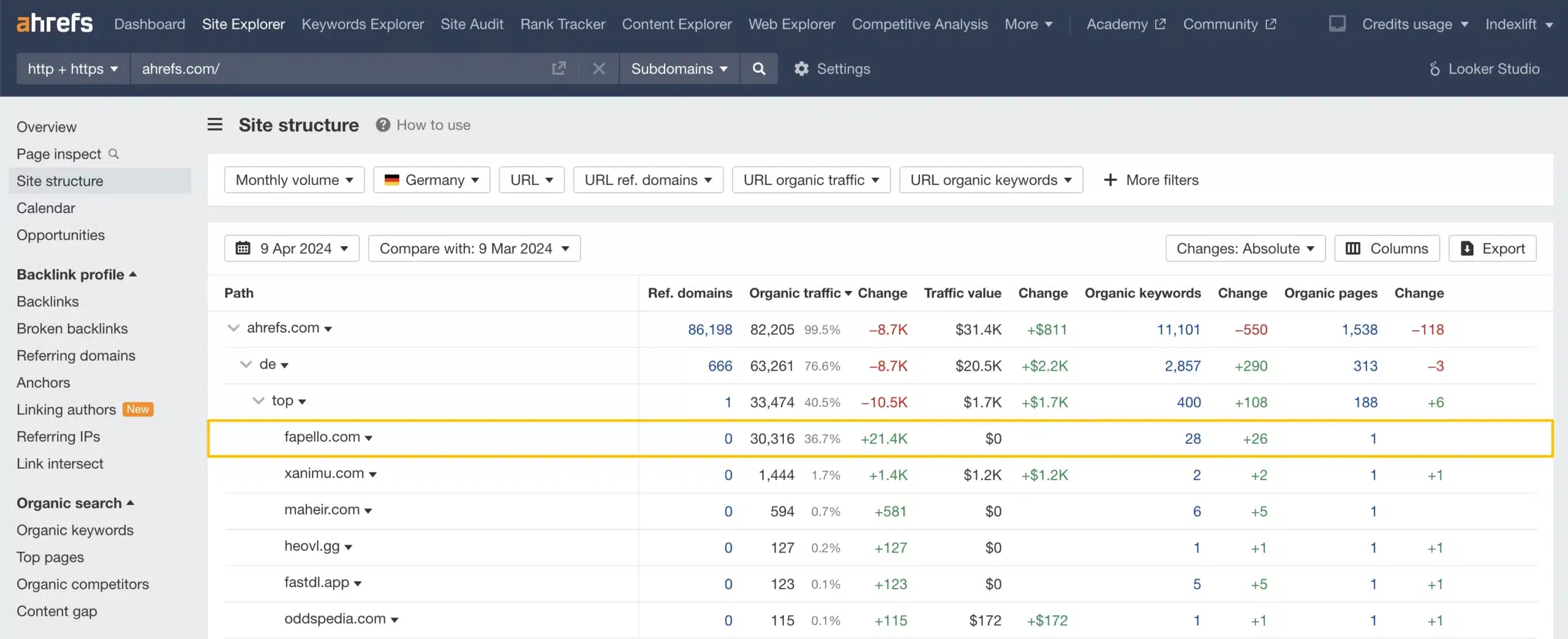The image size is (1568, 639).
Task: Click the More filters button
Action: (1151, 180)
